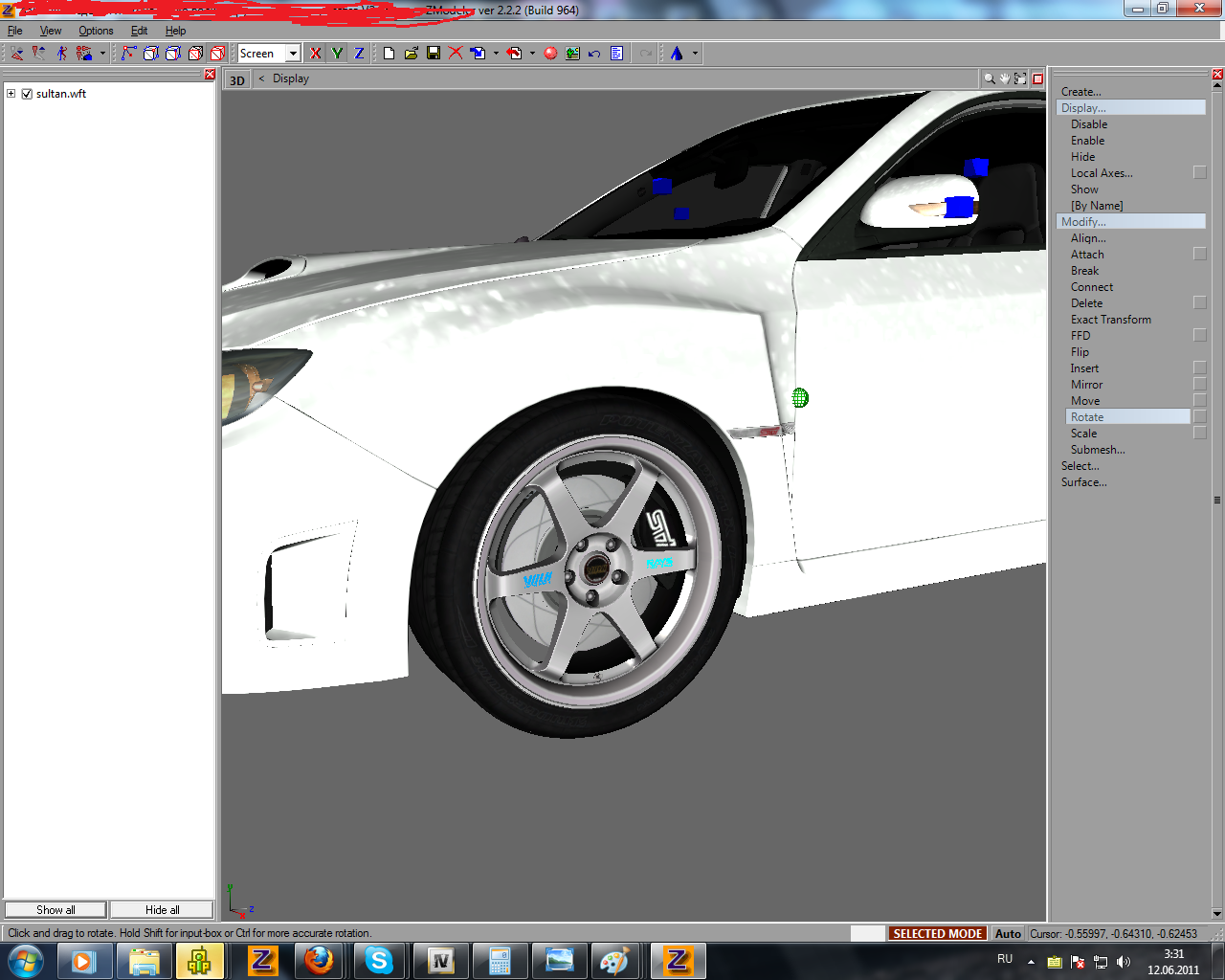
Task: Enable the X axis constraint button
Action: tap(315, 54)
